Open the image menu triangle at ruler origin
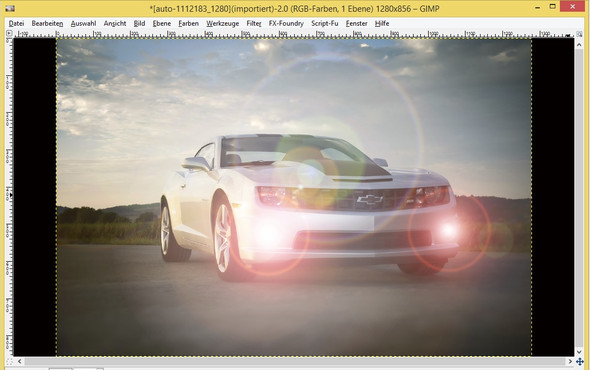This screenshot has height=370, width=590. pyautogui.click(x=9, y=33)
